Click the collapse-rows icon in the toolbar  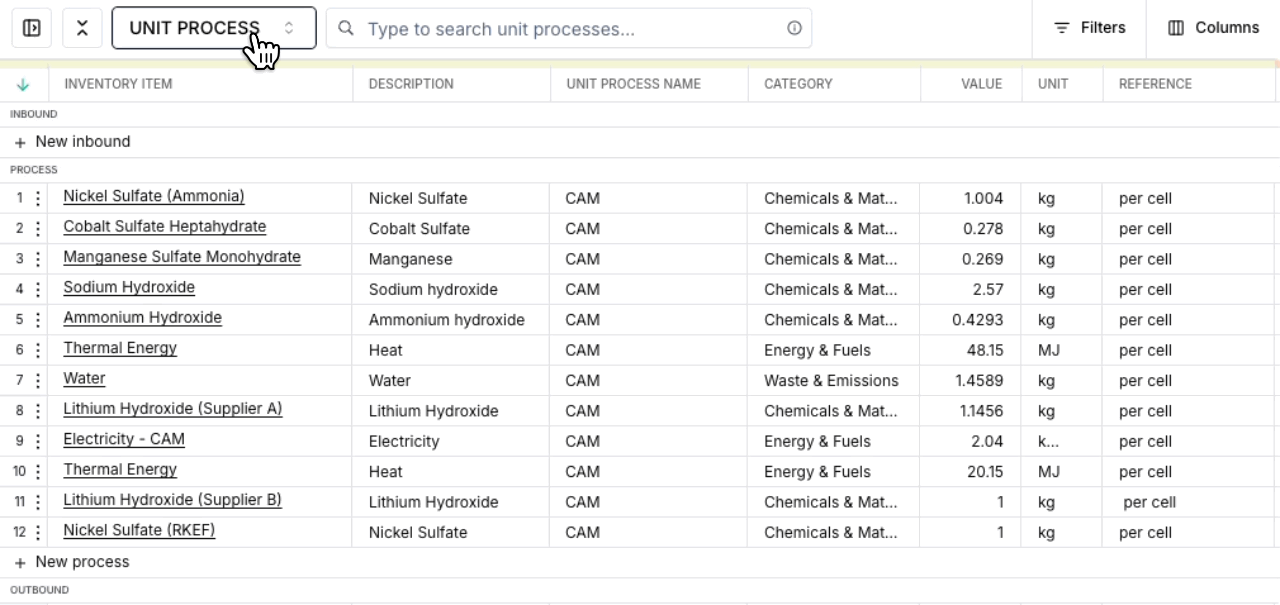pyautogui.click(x=82, y=27)
